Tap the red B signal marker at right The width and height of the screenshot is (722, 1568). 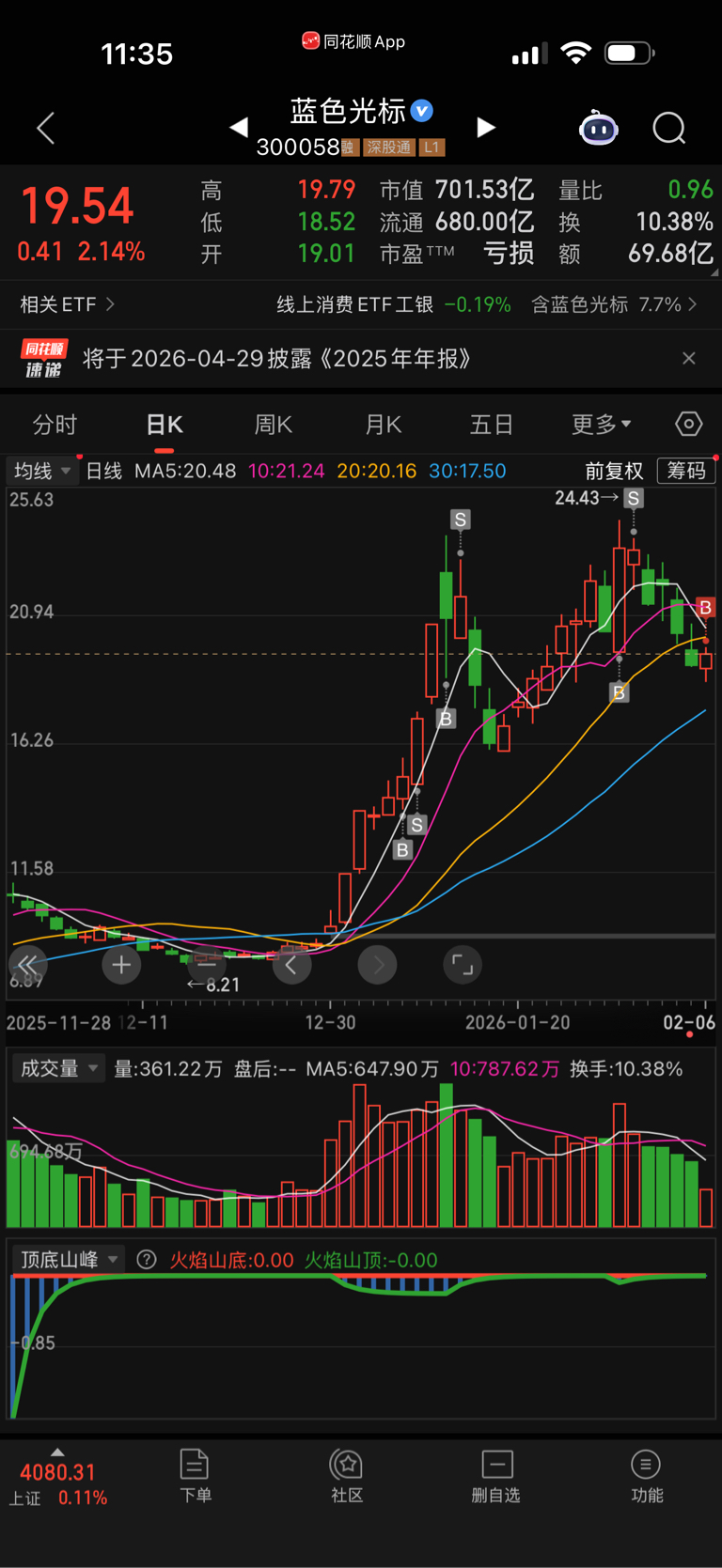(x=705, y=607)
